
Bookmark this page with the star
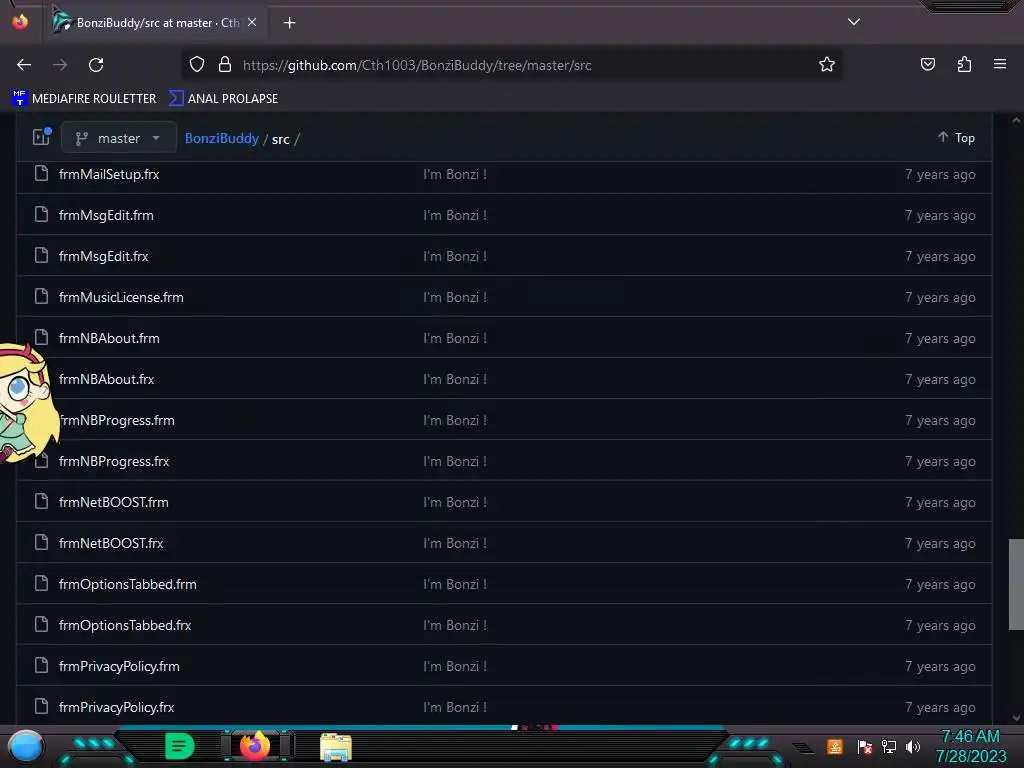click(827, 65)
